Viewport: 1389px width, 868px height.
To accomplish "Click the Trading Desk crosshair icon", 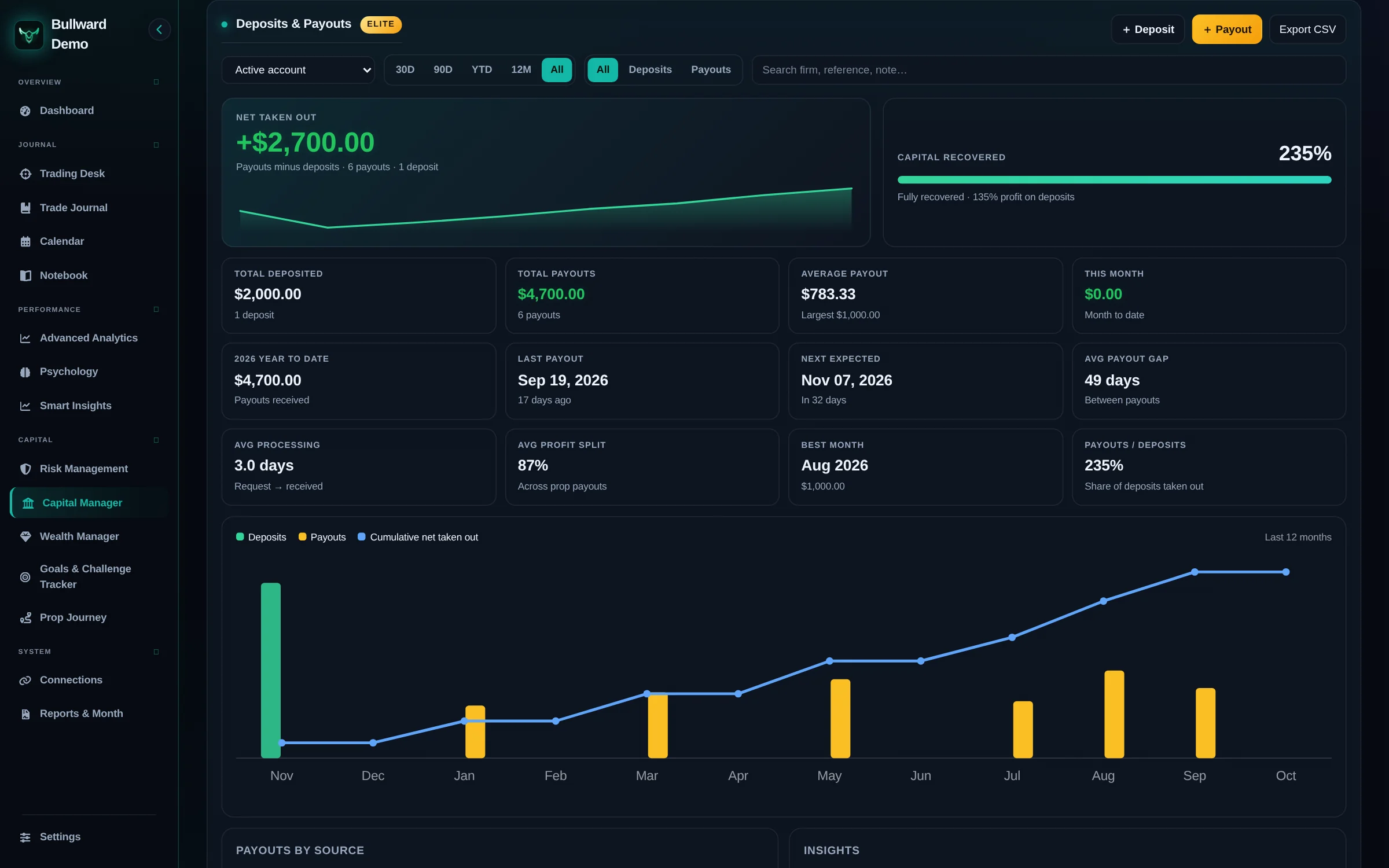I will click(x=25, y=174).
